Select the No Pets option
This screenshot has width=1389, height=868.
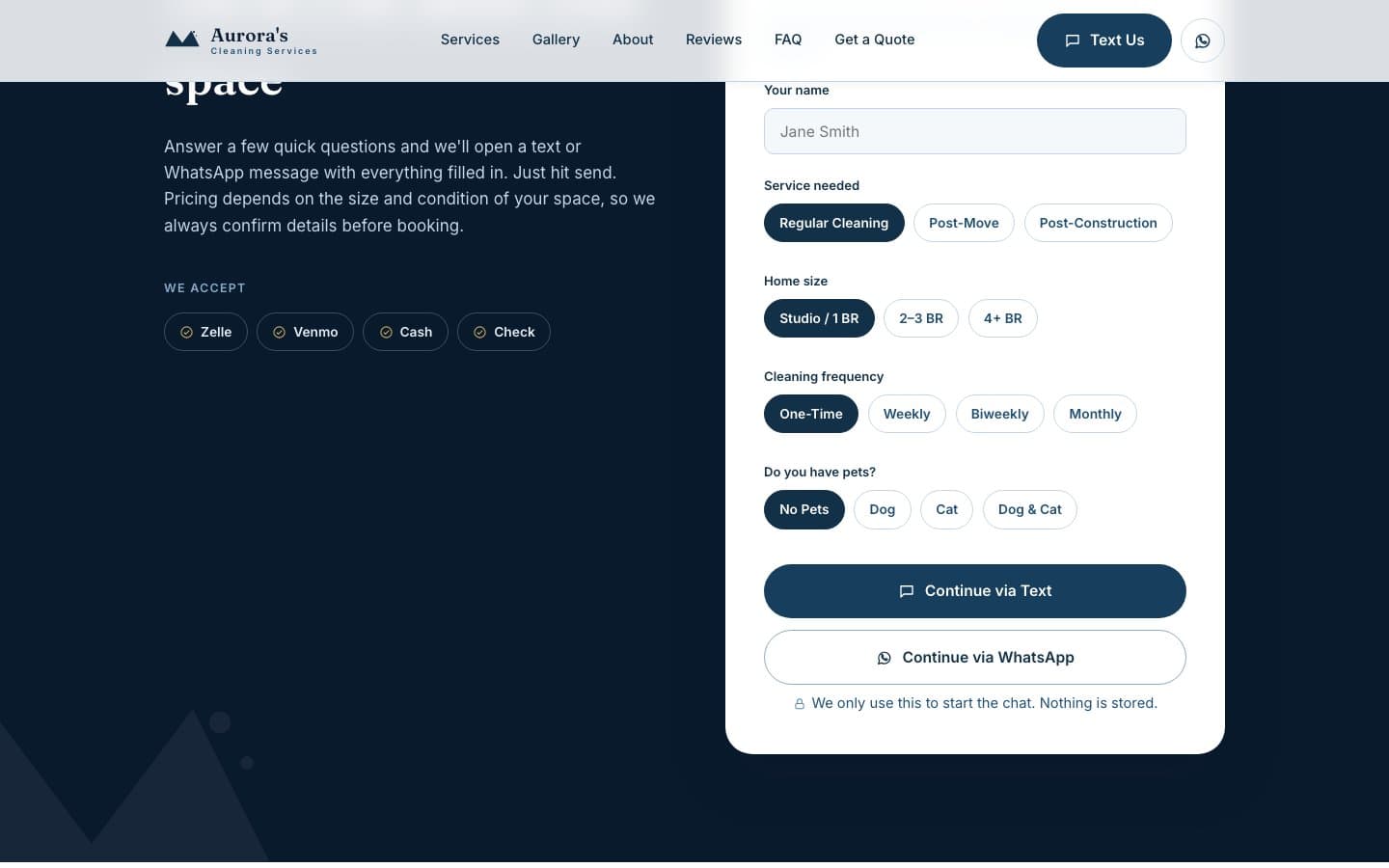coord(804,509)
